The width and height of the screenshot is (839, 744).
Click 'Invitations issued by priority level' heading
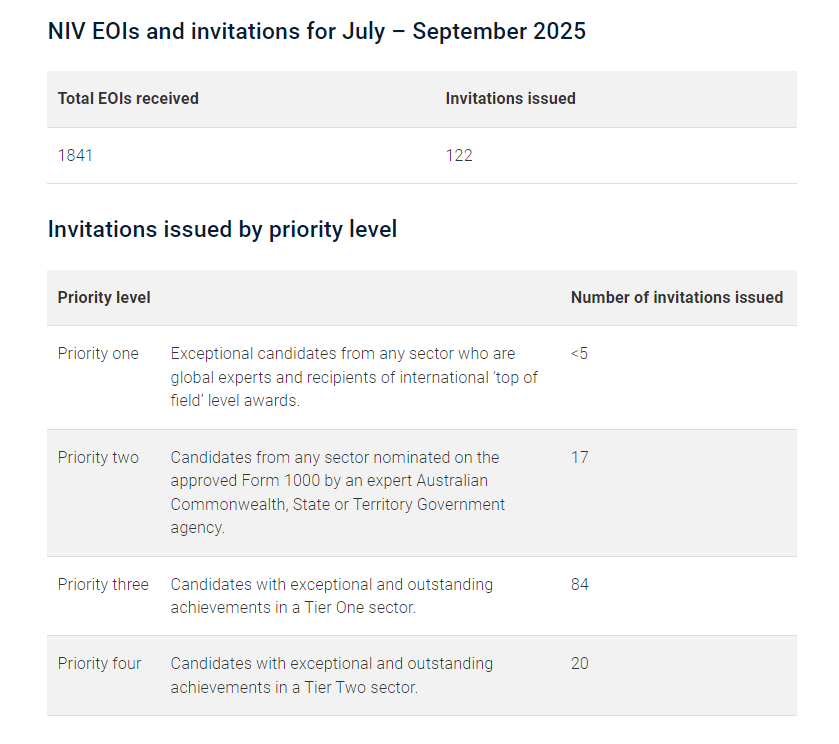(x=222, y=229)
